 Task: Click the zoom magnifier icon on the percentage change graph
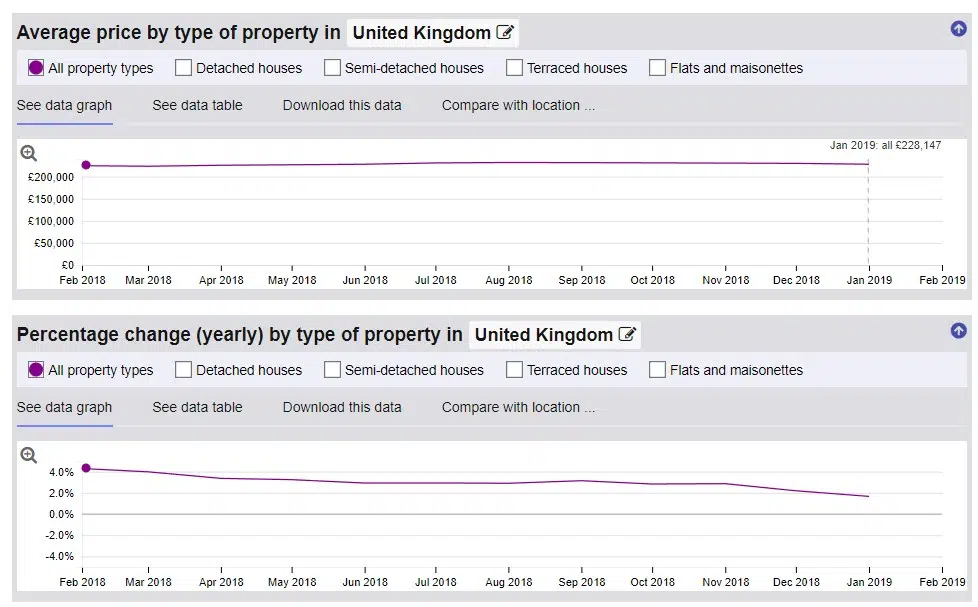29,455
